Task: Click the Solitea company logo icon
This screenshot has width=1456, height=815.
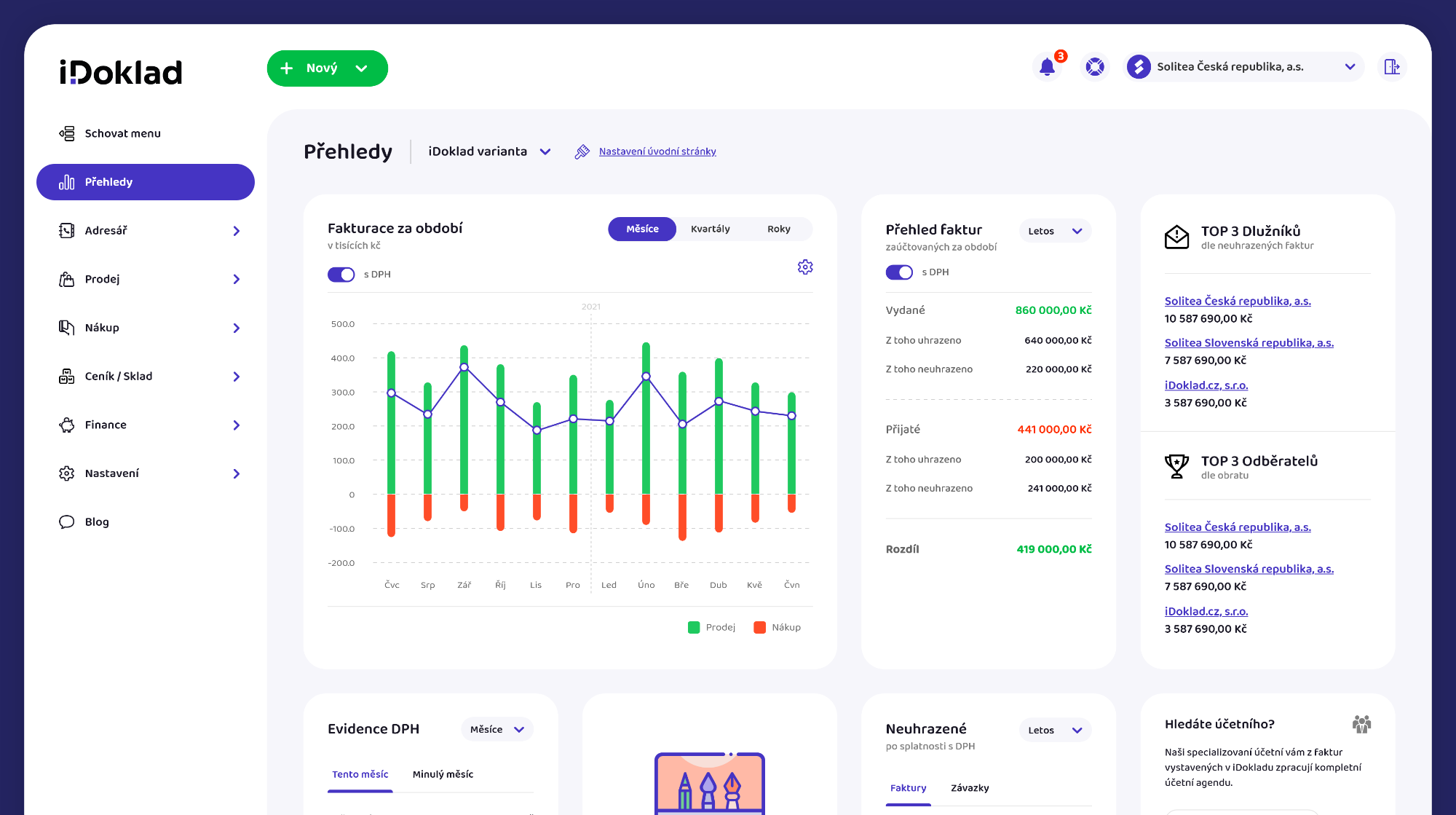Action: [1139, 67]
